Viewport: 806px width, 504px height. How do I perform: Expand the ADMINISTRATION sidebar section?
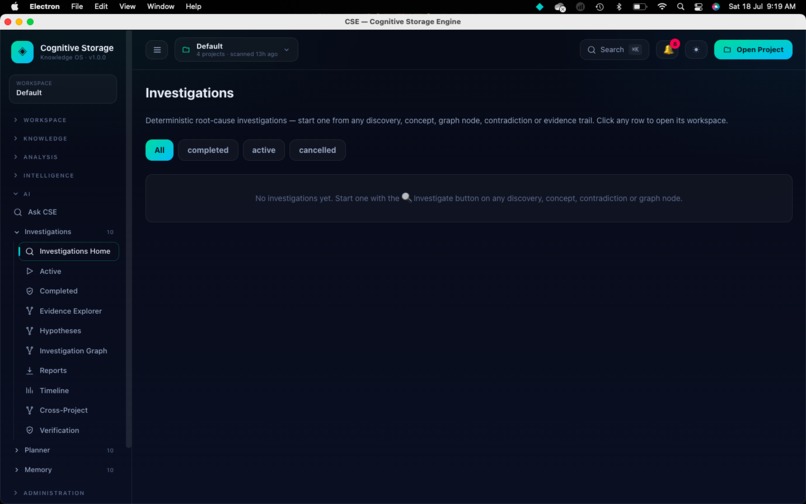[x=49, y=493]
